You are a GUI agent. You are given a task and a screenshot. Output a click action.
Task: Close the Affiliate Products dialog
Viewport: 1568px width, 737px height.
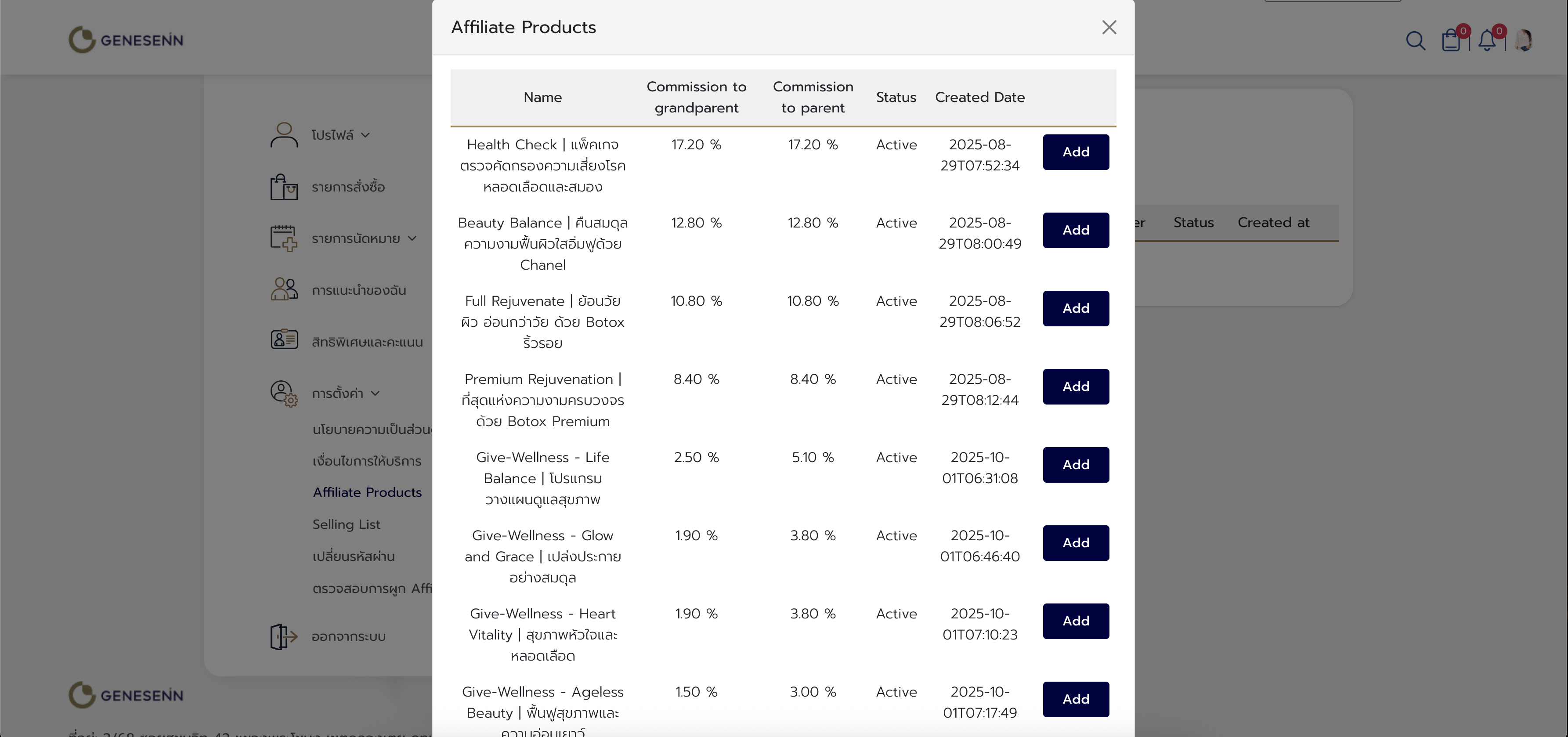(1109, 27)
